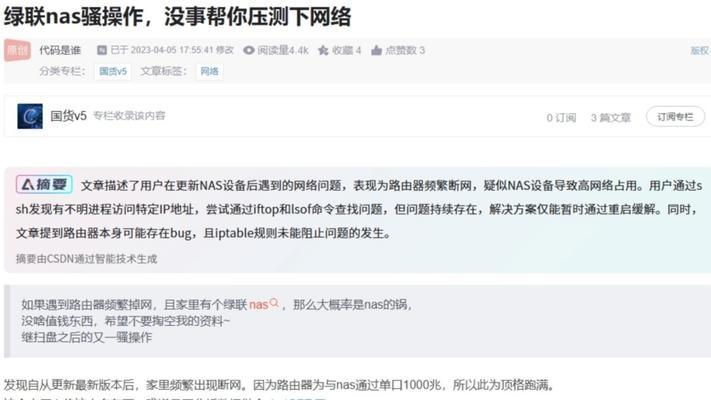Click the star 收藏 favorite icon
This screenshot has height=400, width=711.
pyautogui.click(x=323, y=50)
